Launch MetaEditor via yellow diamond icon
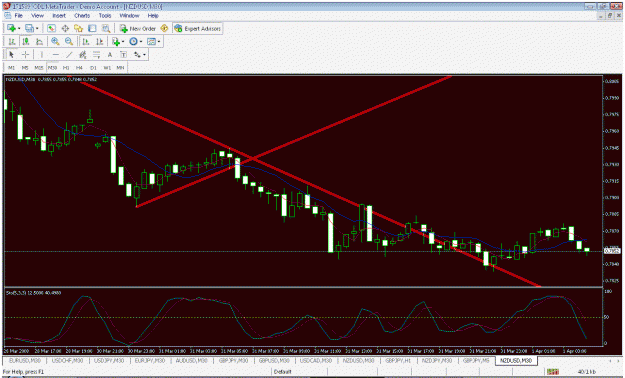 tap(164, 28)
